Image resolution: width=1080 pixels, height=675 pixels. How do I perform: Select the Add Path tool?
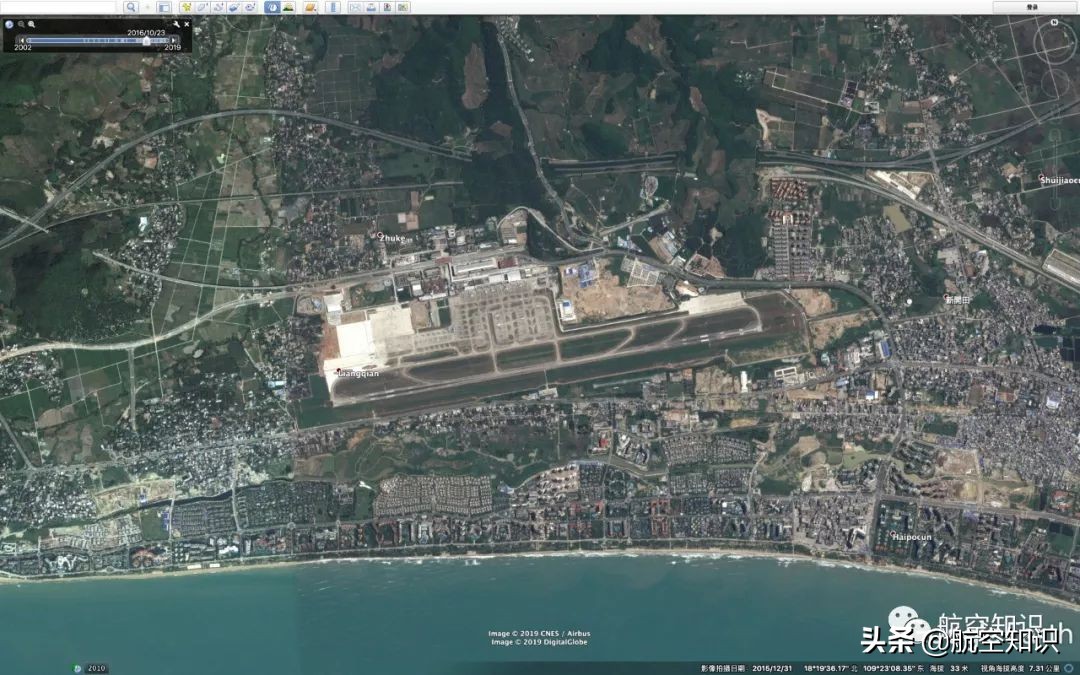(218, 7)
